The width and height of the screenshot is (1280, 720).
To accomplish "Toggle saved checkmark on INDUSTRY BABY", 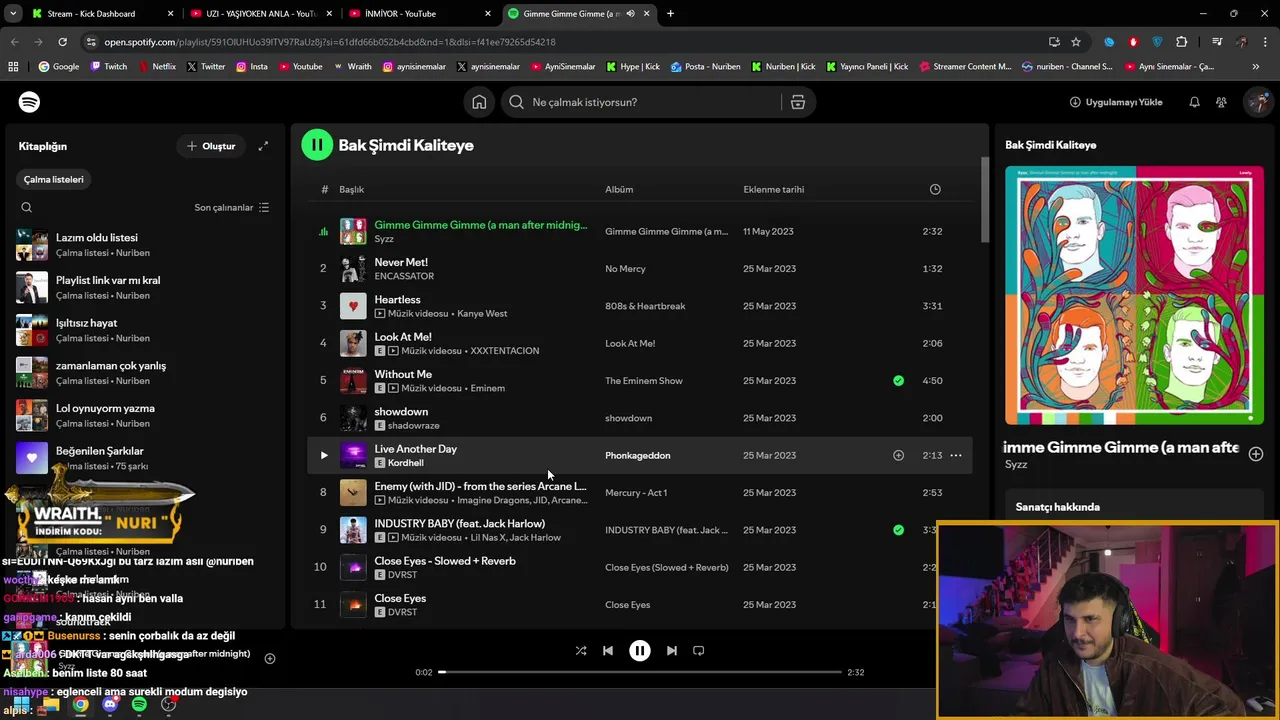I will click(x=898, y=530).
